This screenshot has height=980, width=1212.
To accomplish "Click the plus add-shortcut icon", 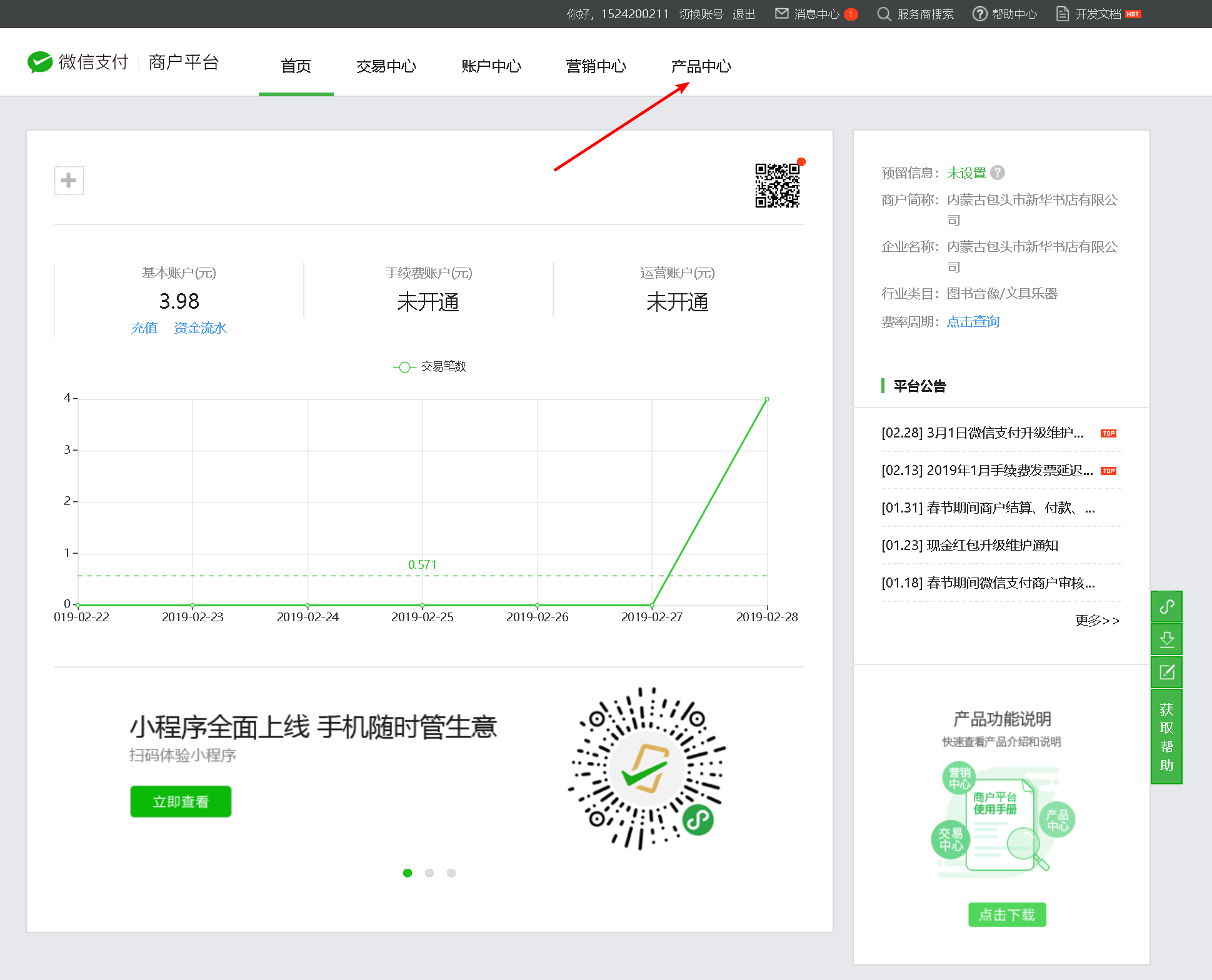I will 69,181.
